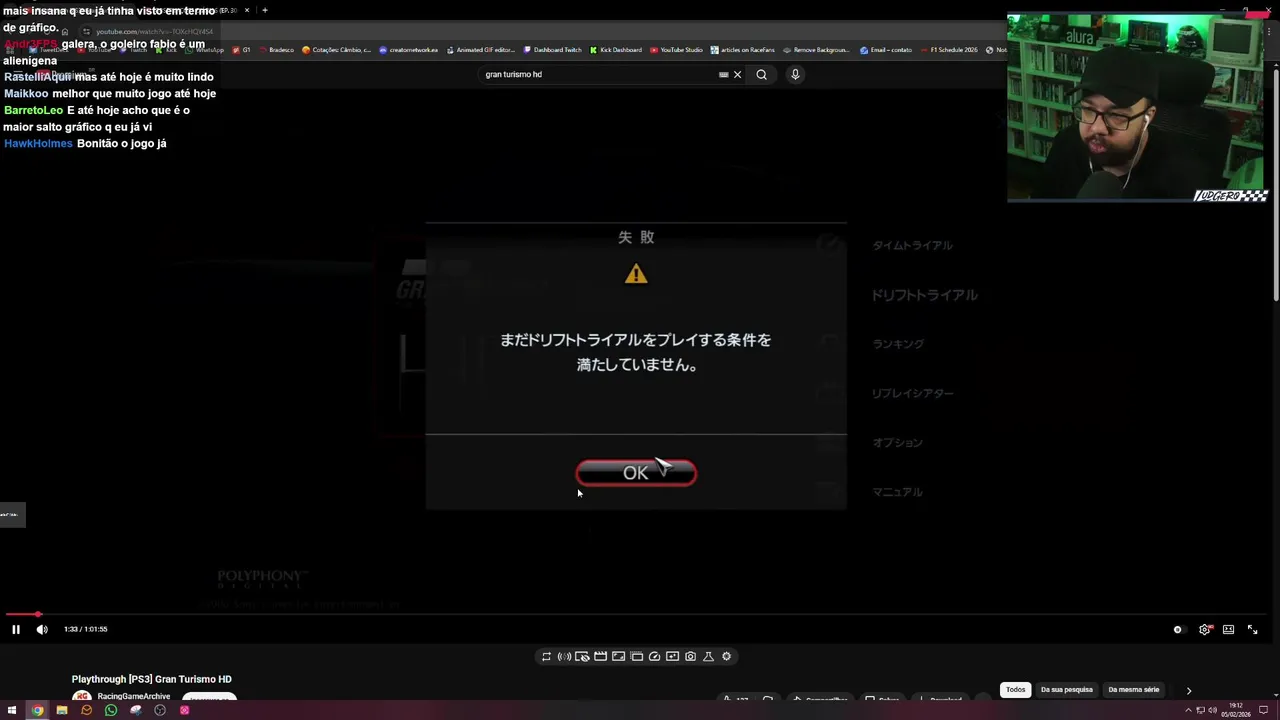Start voice search with the microphone
The width and height of the screenshot is (1280, 720).
(795, 74)
